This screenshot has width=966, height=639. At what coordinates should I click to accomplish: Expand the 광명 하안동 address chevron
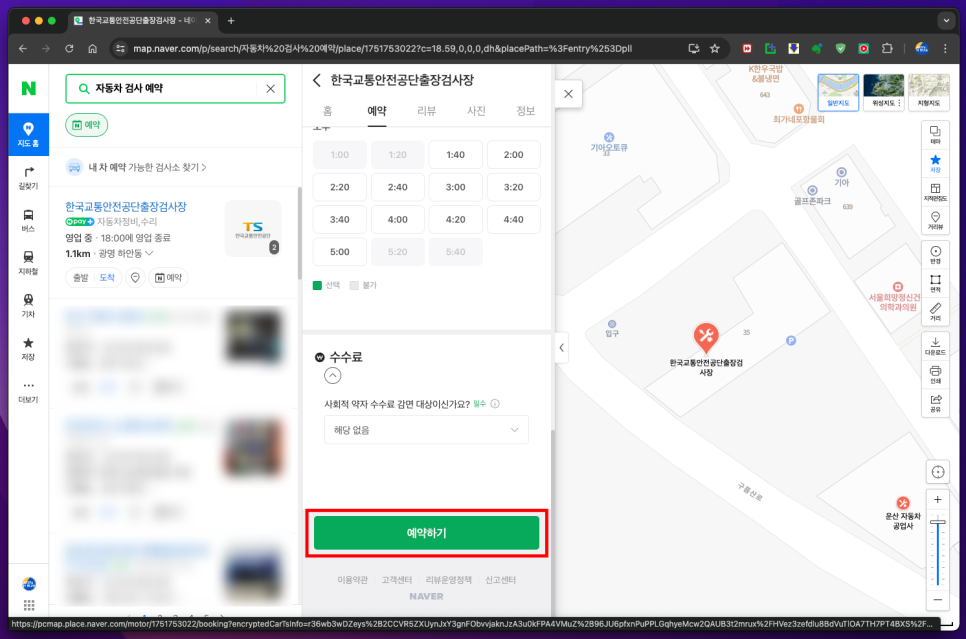coord(149,254)
